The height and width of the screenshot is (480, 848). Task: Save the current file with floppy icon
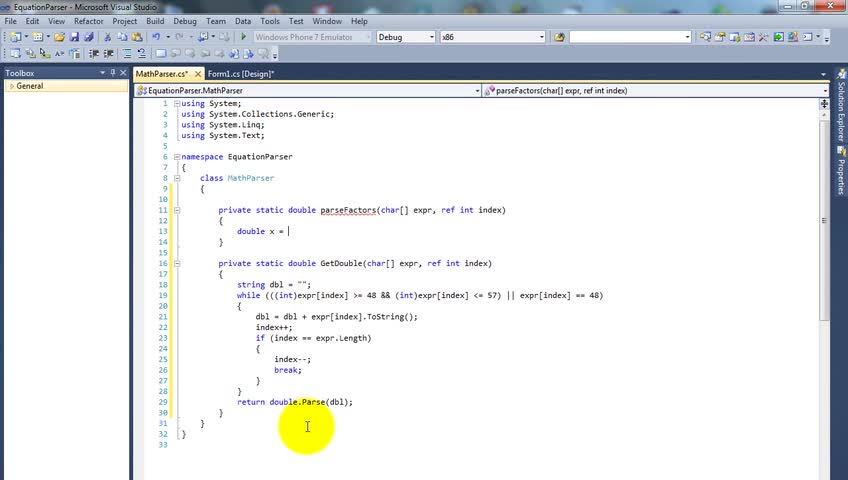pos(74,37)
